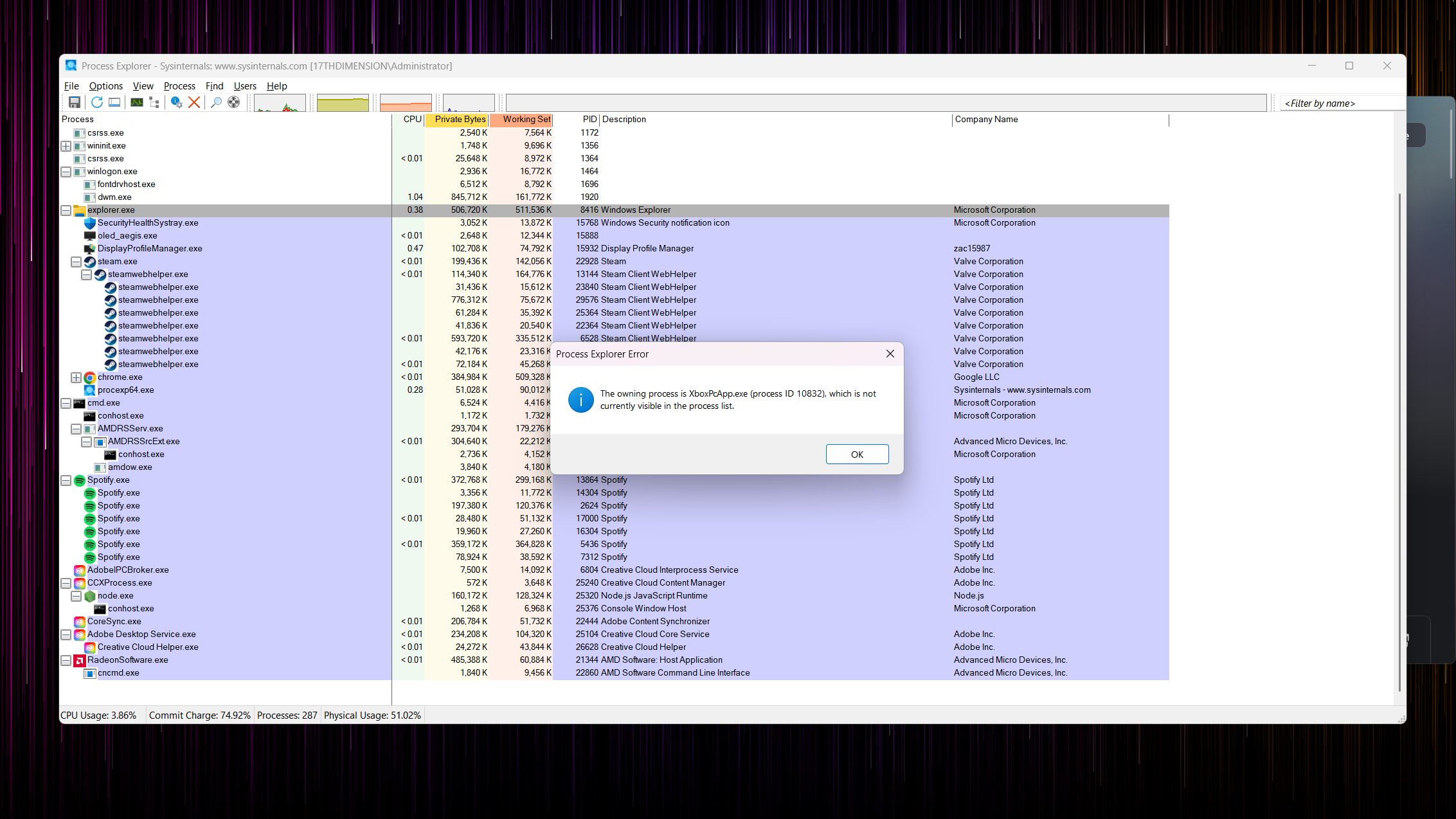This screenshot has width=1456, height=819.
Task: Open the Find menu
Action: pos(214,86)
